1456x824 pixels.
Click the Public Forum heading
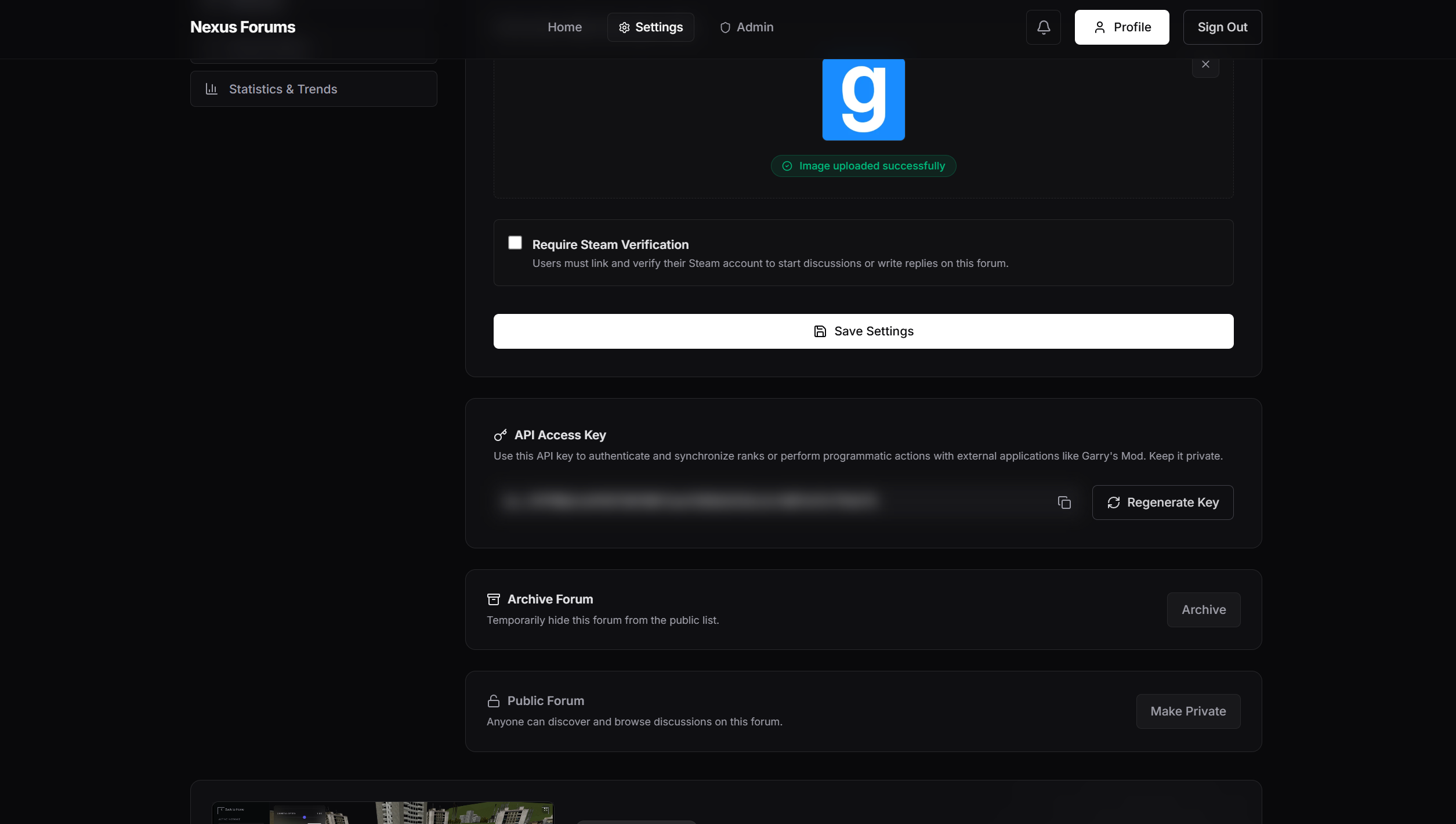point(545,701)
